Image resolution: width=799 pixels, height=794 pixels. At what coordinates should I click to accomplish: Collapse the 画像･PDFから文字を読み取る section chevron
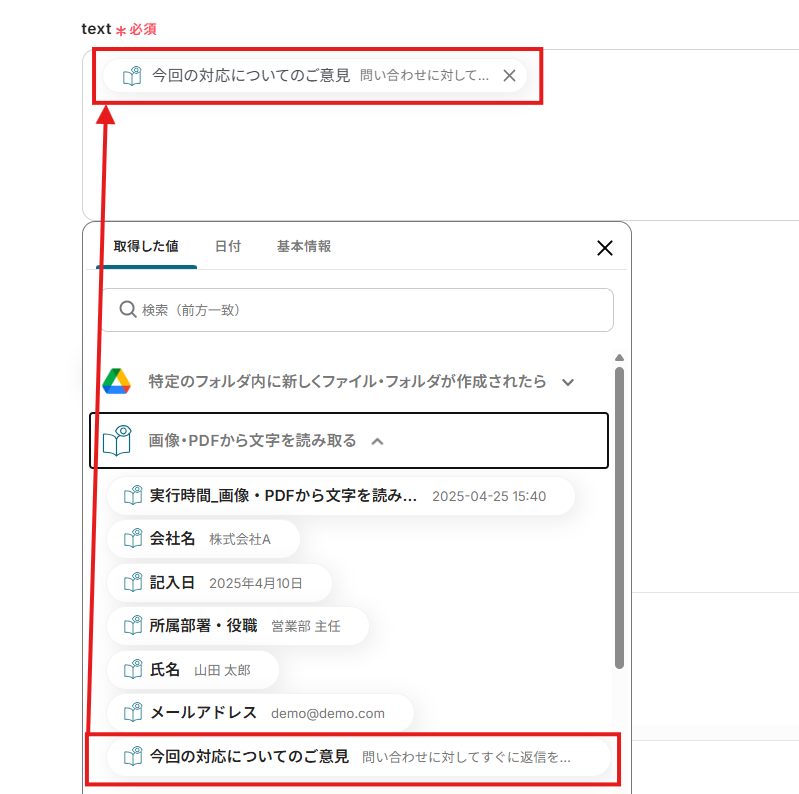click(x=378, y=441)
